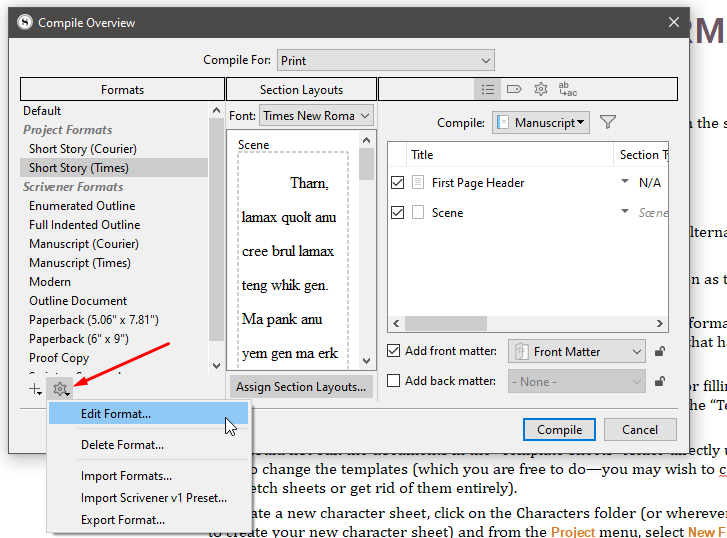Click section layouts scroll up arrow

(x=366, y=140)
